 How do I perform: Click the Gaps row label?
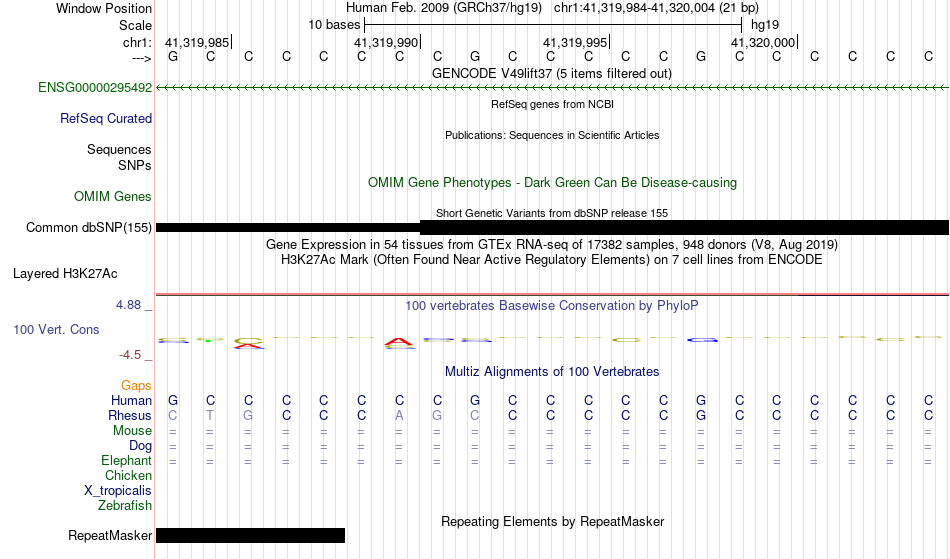tap(136, 386)
